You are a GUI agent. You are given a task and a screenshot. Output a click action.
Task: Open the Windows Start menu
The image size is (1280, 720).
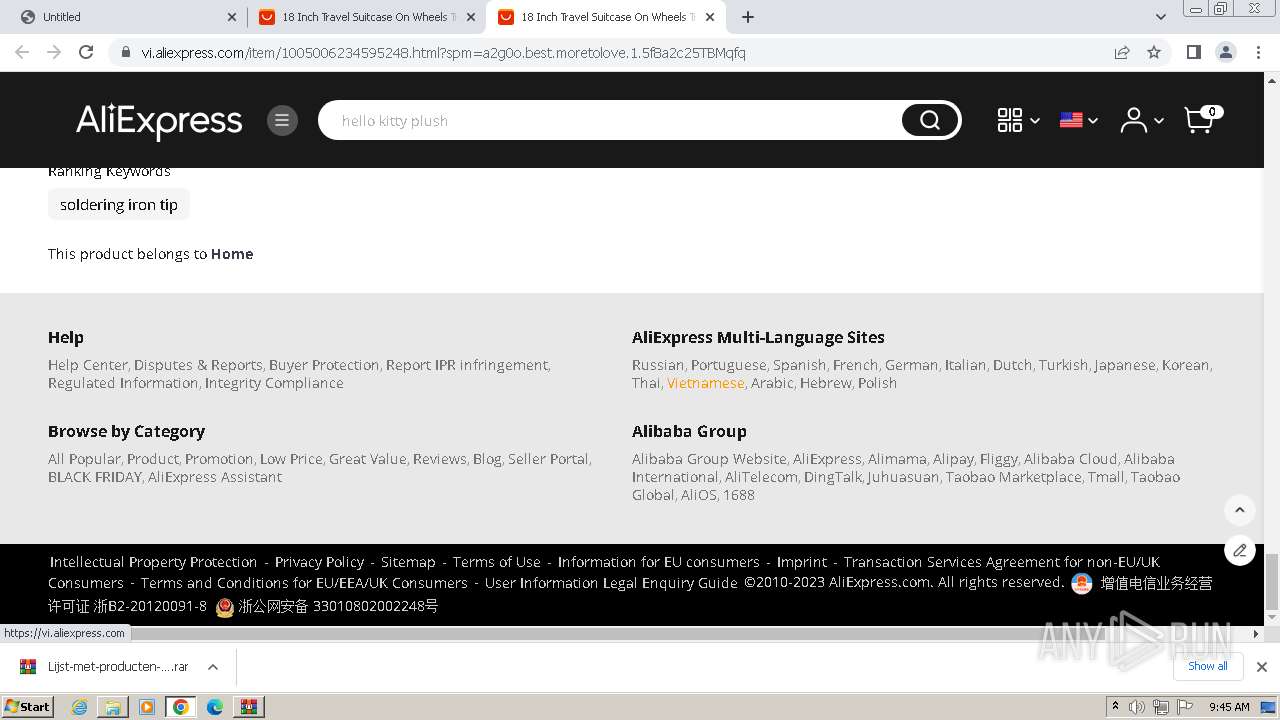pos(27,707)
